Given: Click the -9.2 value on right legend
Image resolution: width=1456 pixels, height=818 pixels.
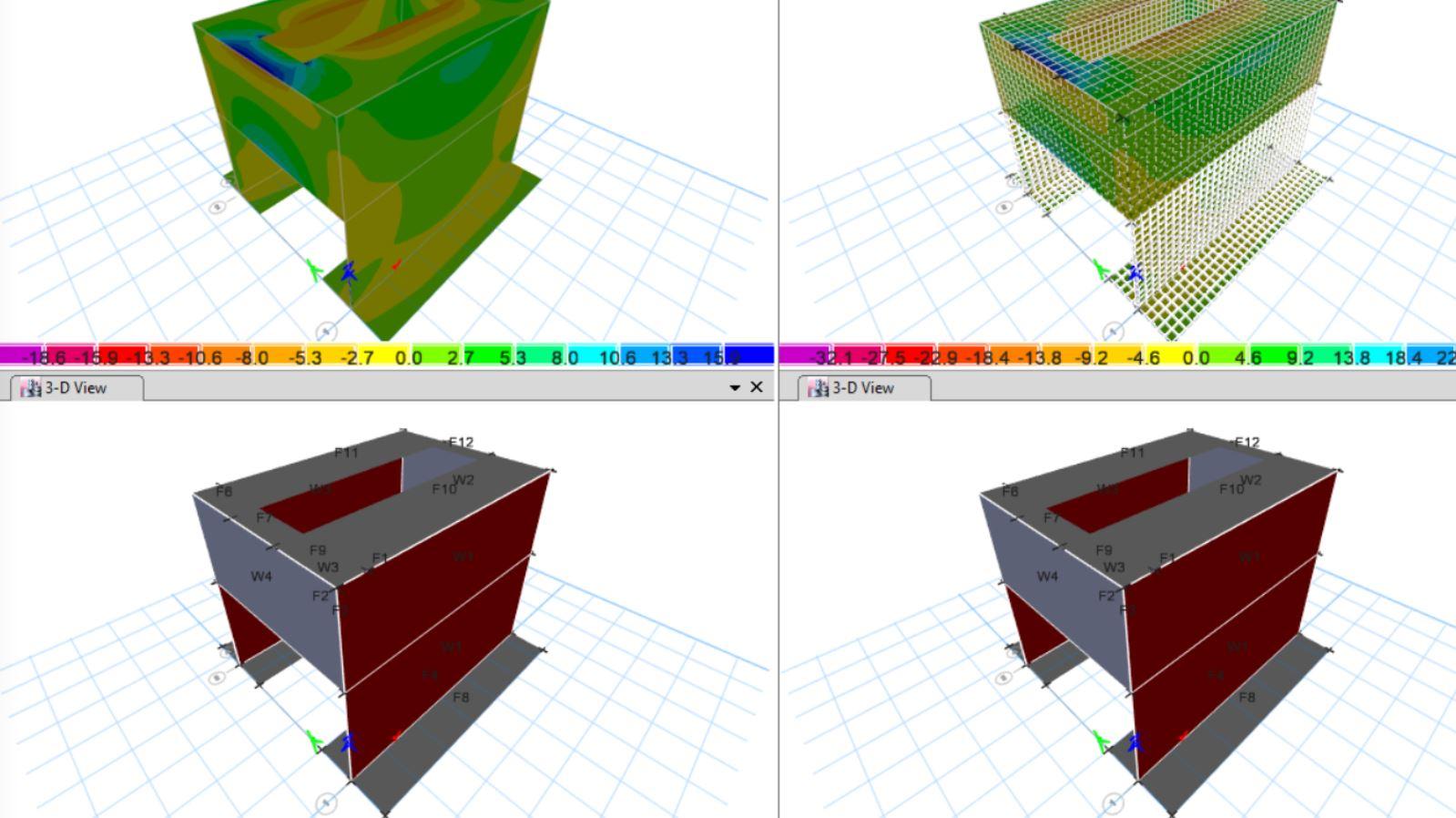Looking at the screenshot, I should [1091, 357].
